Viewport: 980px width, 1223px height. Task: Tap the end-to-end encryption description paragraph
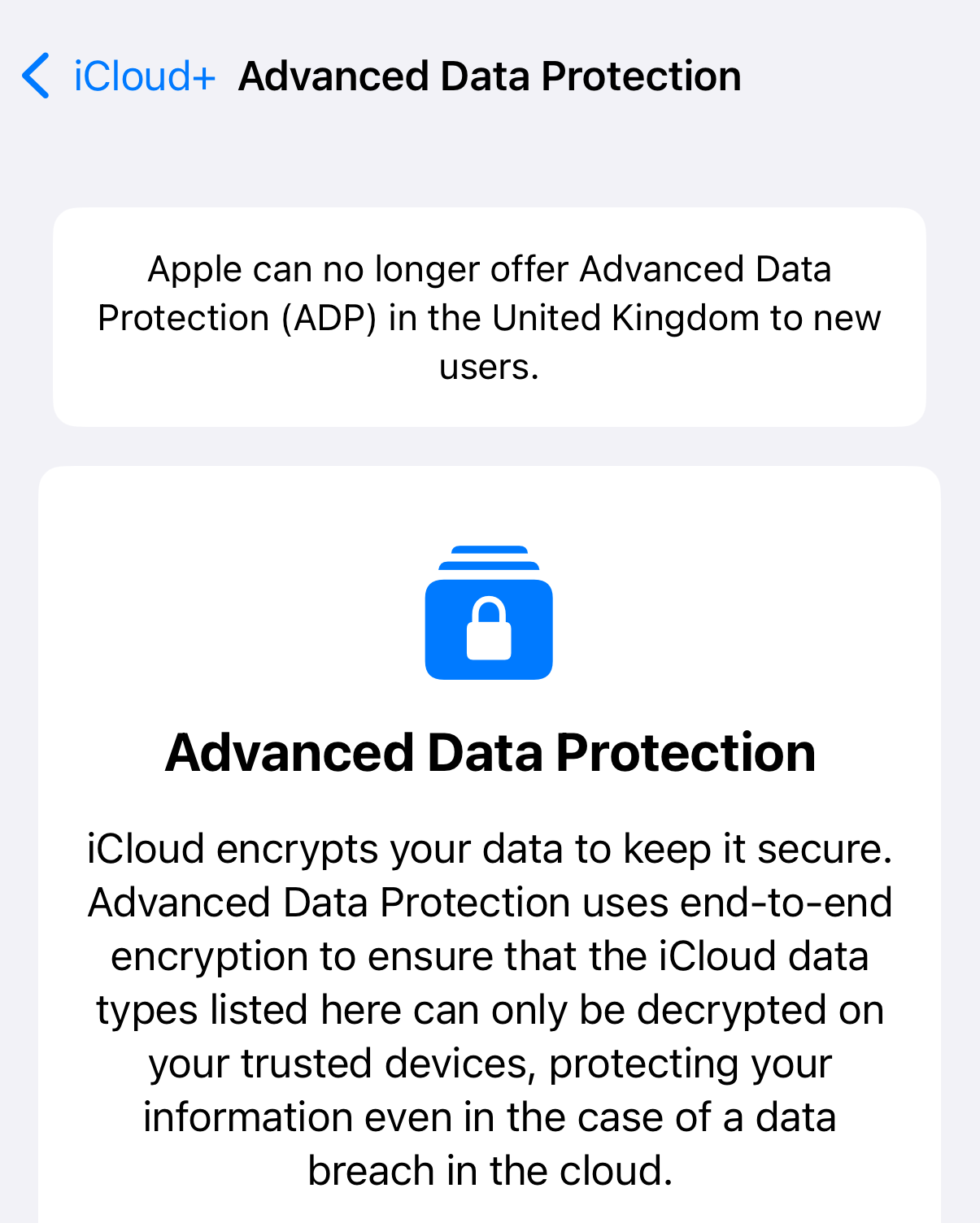(x=489, y=1008)
